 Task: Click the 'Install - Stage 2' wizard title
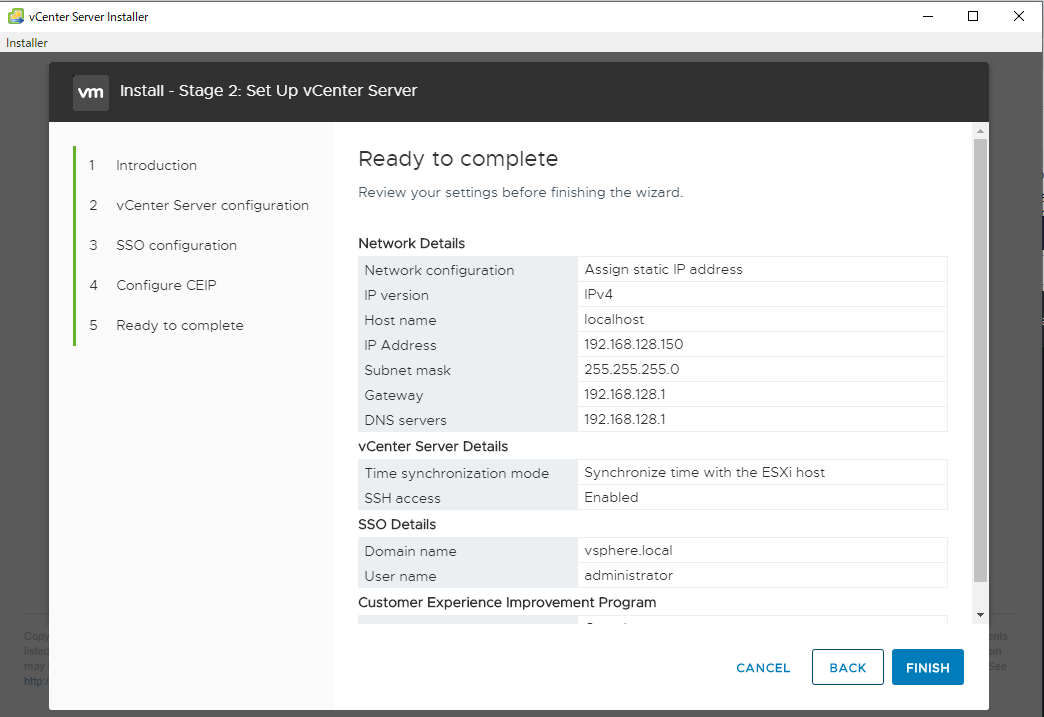(268, 91)
